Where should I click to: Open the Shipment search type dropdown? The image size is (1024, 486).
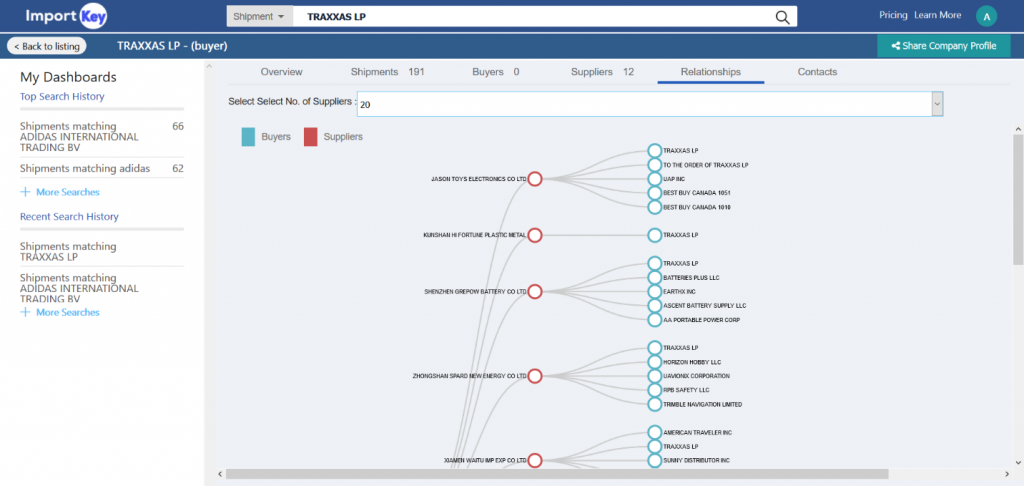click(x=259, y=16)
